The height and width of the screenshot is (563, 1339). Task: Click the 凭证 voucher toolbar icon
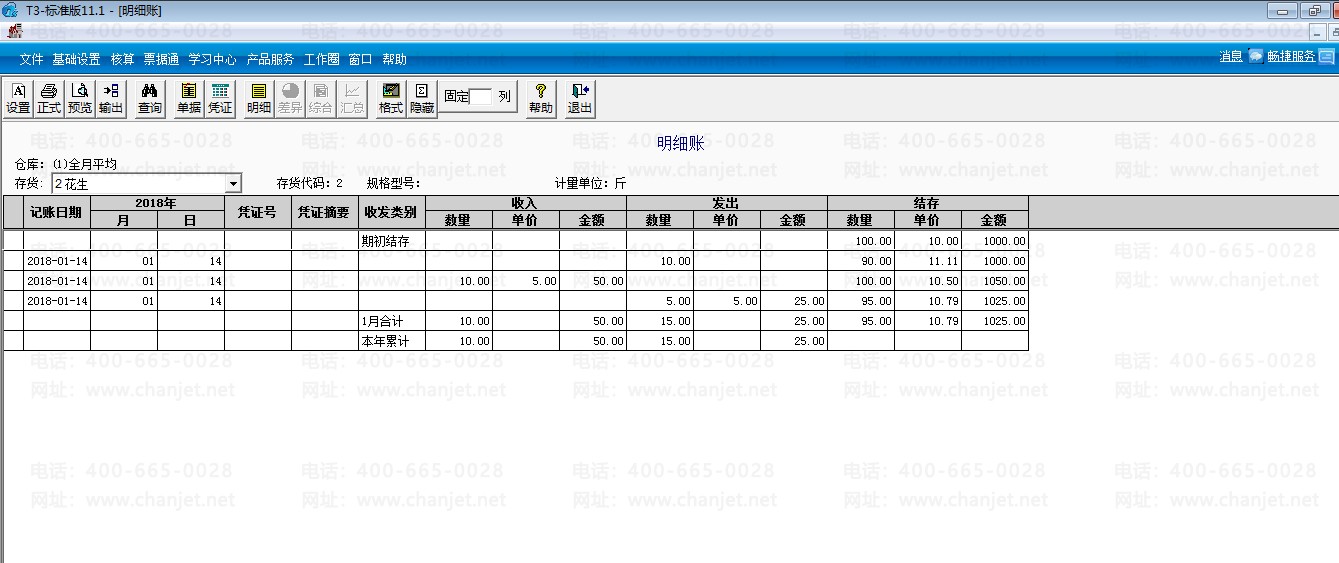[x=219, y=98]
